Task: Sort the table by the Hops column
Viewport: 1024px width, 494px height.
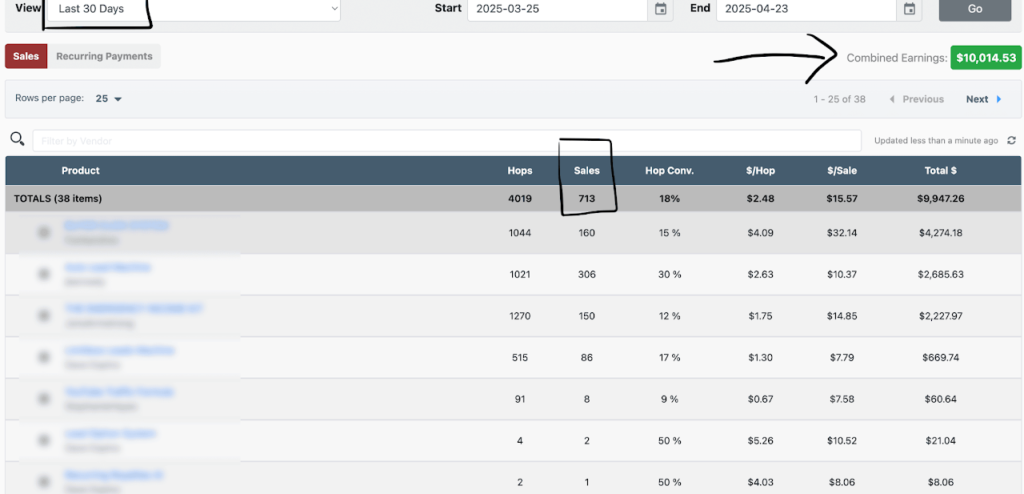Action: click(519, 170)
